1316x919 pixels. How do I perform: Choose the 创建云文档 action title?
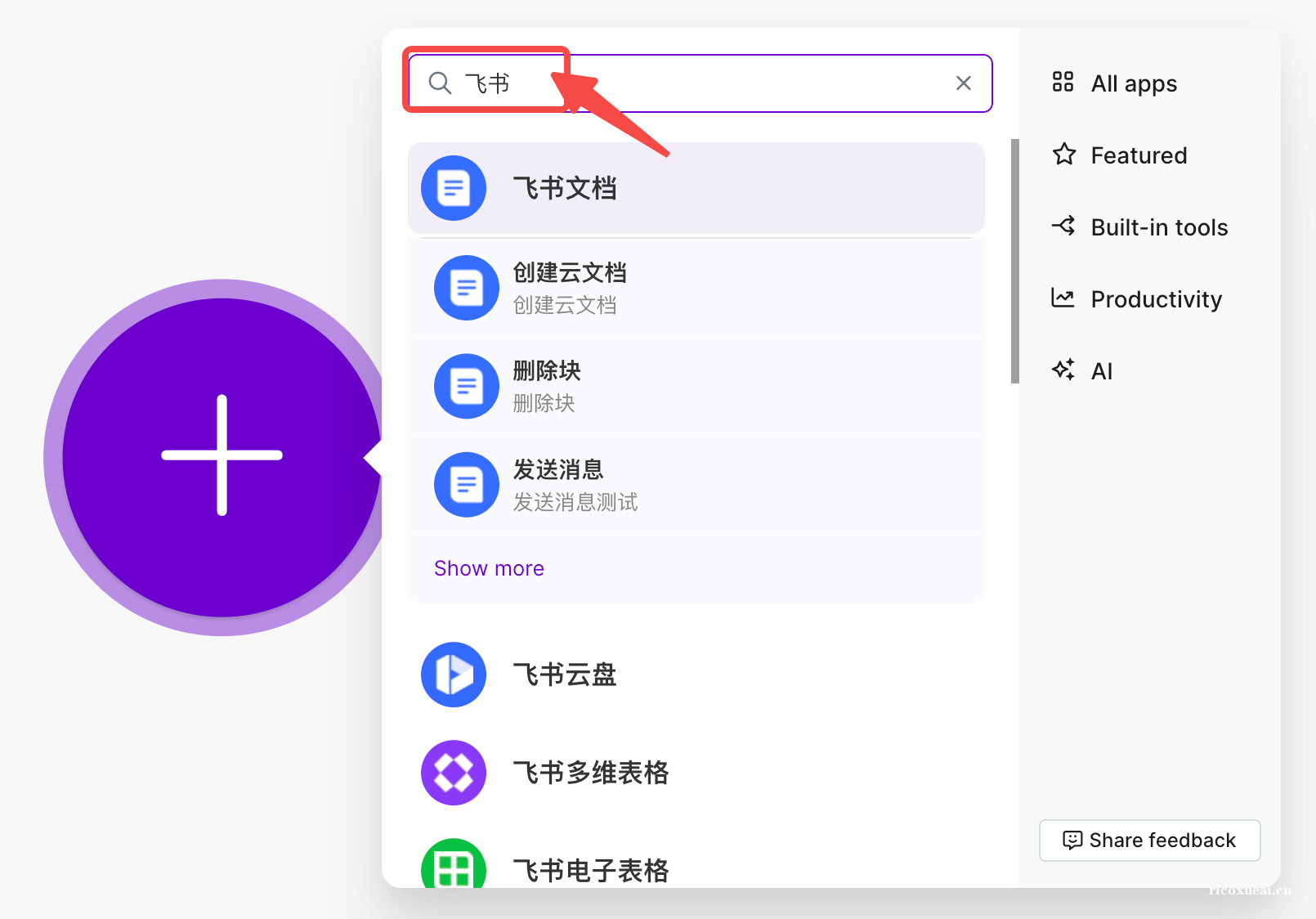pyautogui.click(x=570, y=272)
